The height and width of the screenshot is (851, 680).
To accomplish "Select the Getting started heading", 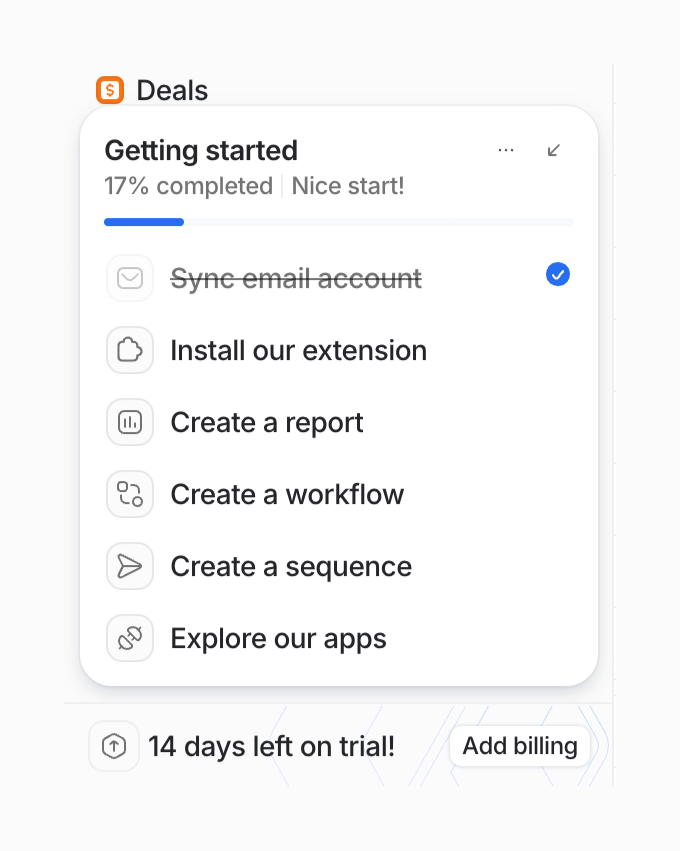I will 200,150.
